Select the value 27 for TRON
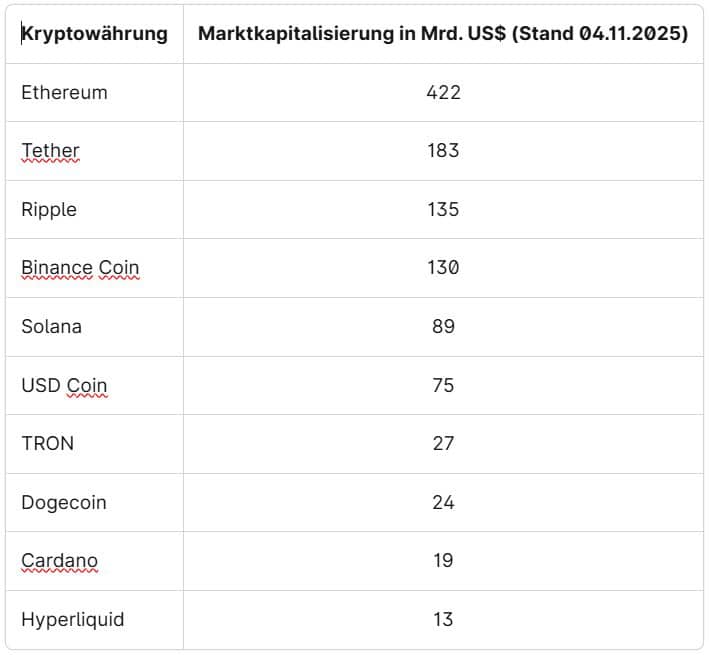This screenshot has height=655, width=709. (x=443, y=443)
